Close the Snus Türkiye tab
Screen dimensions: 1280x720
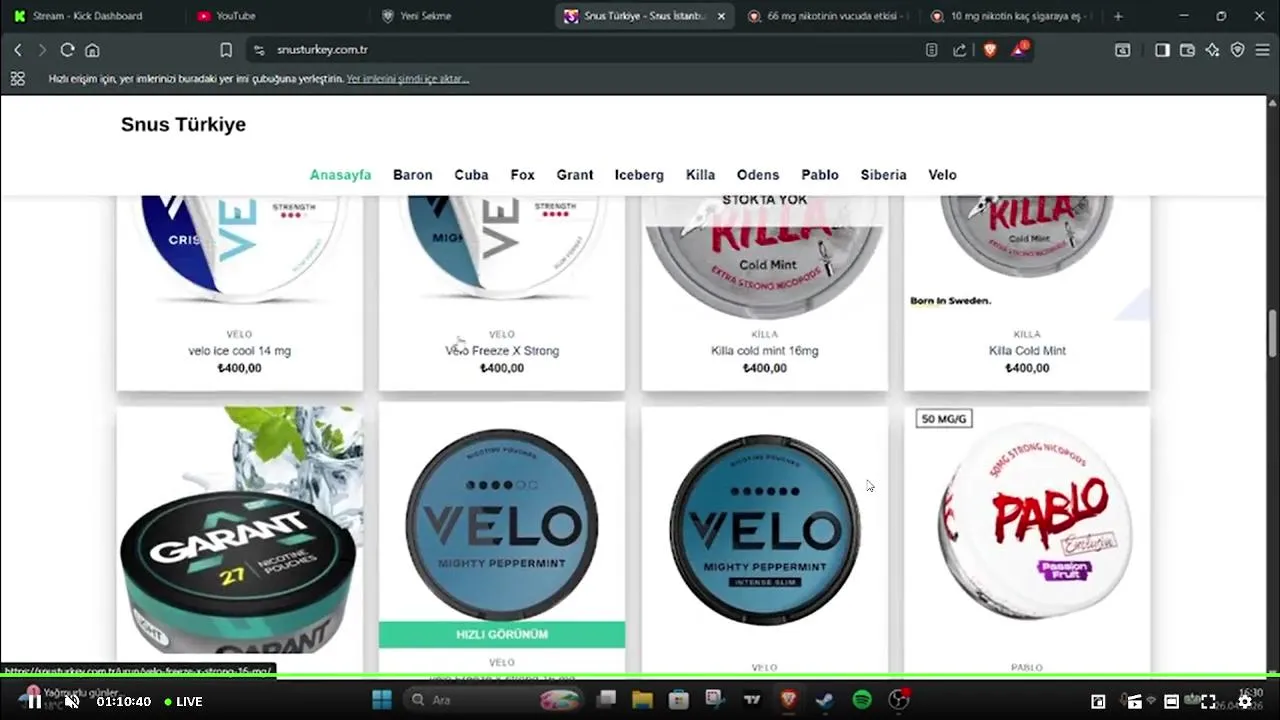pyautogui.click(x=721, y=16)
